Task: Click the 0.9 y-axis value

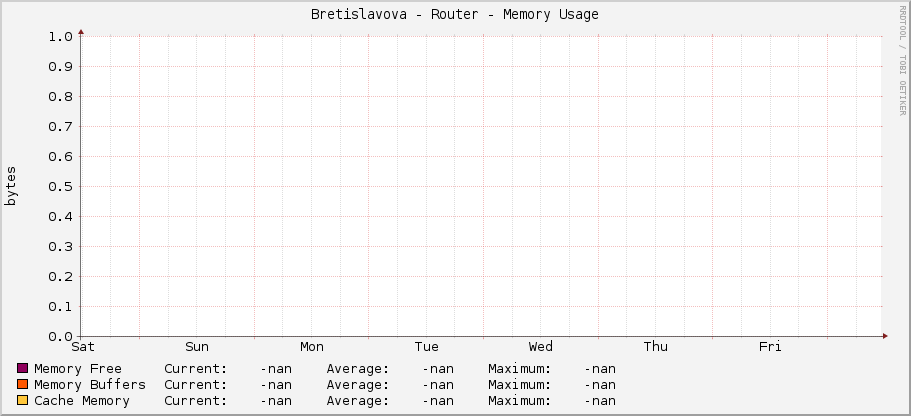Action: click(60, 66)
